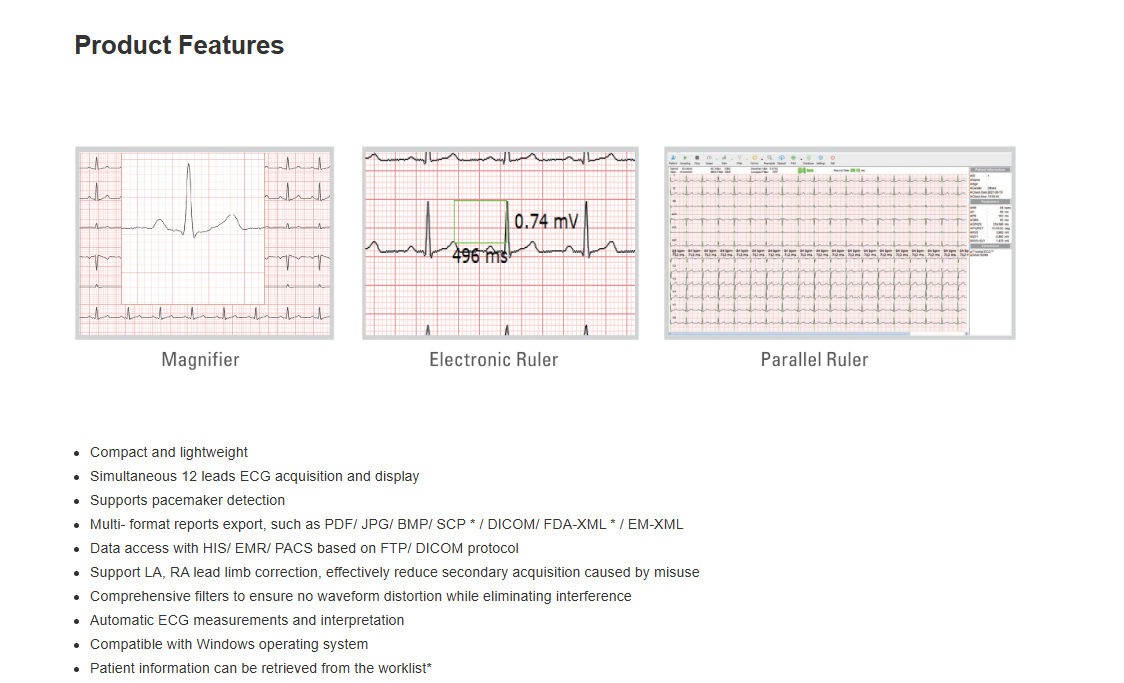Screen dimensions: 1124x683
Task: Click the green measurement box on the Electronic Ruler image
Action: [481, 221]
